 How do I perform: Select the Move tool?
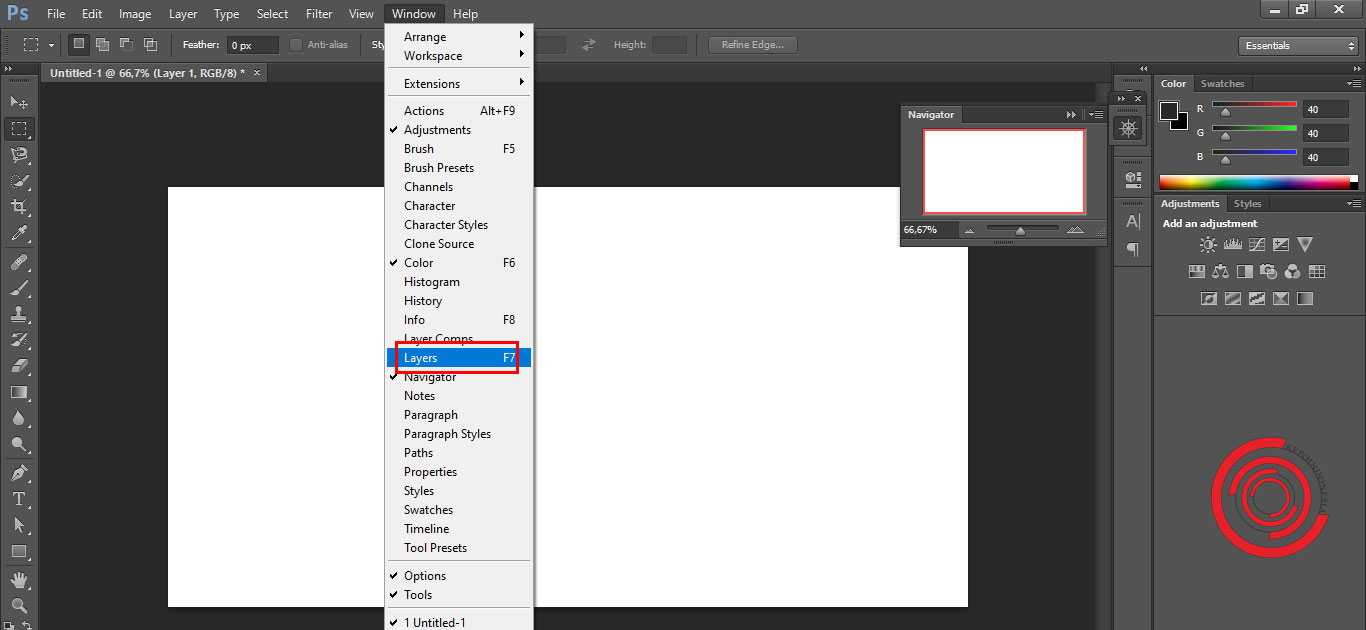click(x=20, y=101)
